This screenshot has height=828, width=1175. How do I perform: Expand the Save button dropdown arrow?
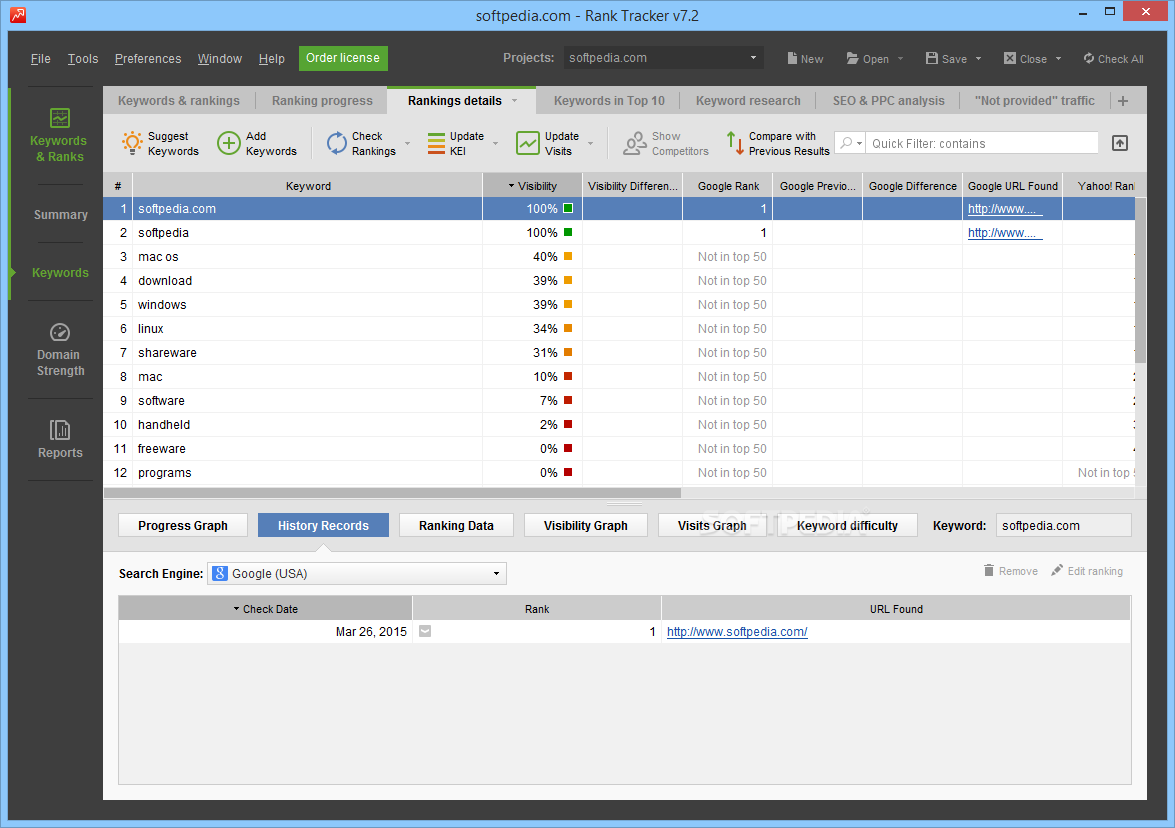coord(978,58)
